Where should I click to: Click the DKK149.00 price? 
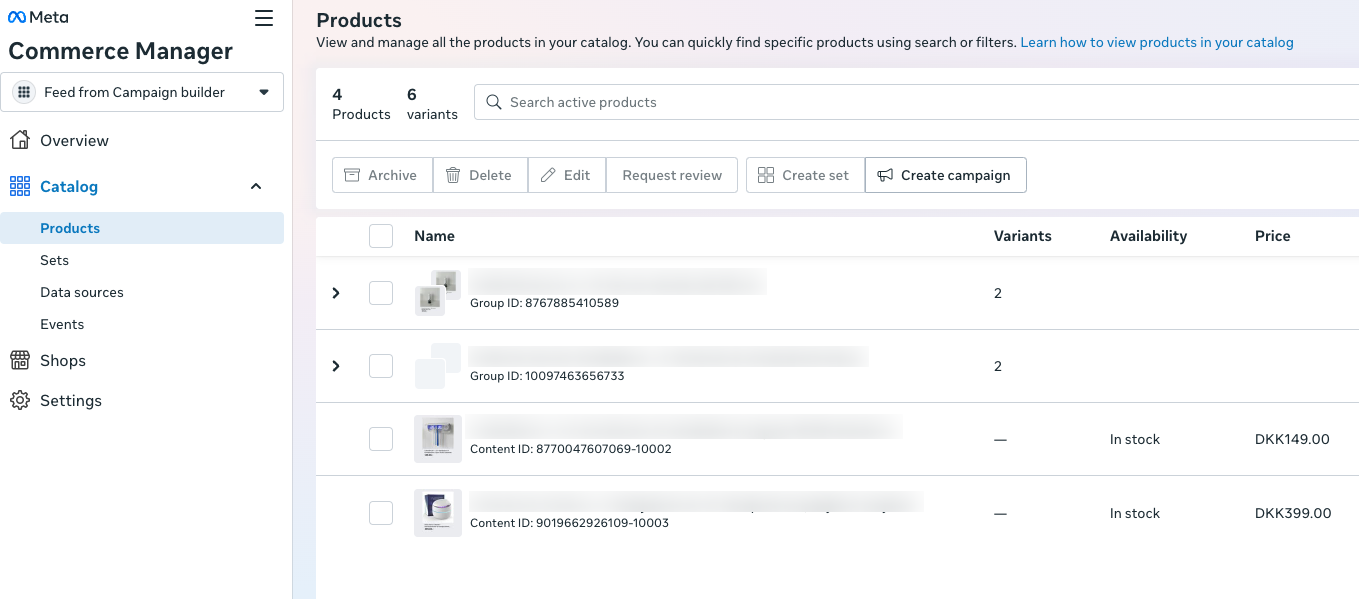point(1292,439)
